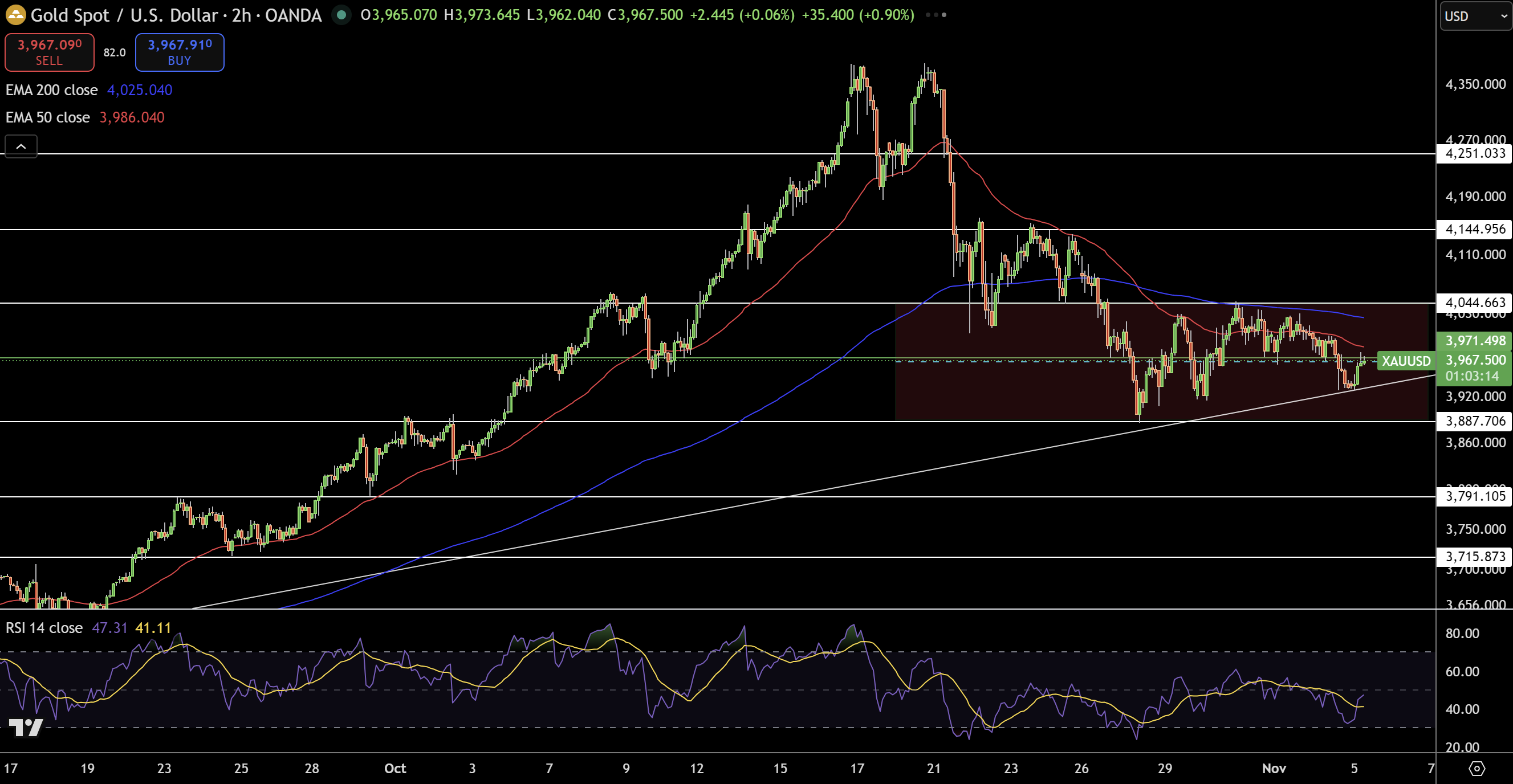Screen dimensions: 1513x784
Task: Click the EMA 50 value 3,986.040
Action: pyautogui.click(x=132, y=117)
